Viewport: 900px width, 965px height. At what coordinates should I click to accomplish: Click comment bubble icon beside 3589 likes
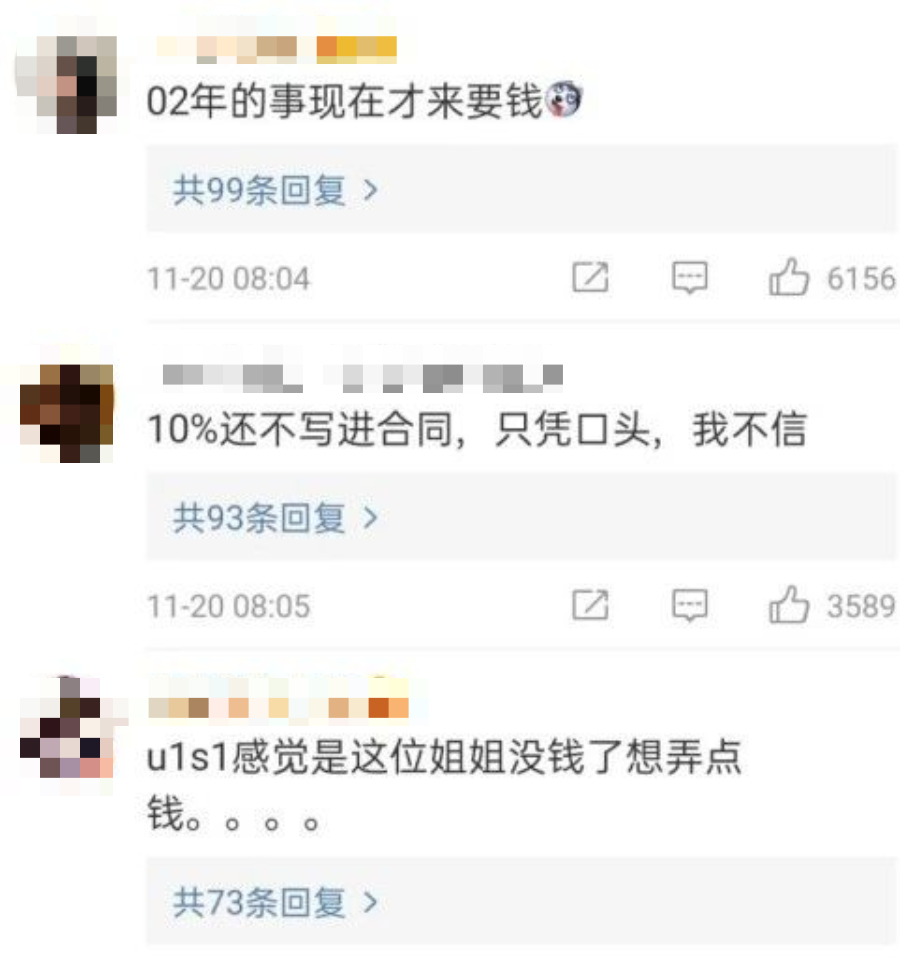click(689, 605)
